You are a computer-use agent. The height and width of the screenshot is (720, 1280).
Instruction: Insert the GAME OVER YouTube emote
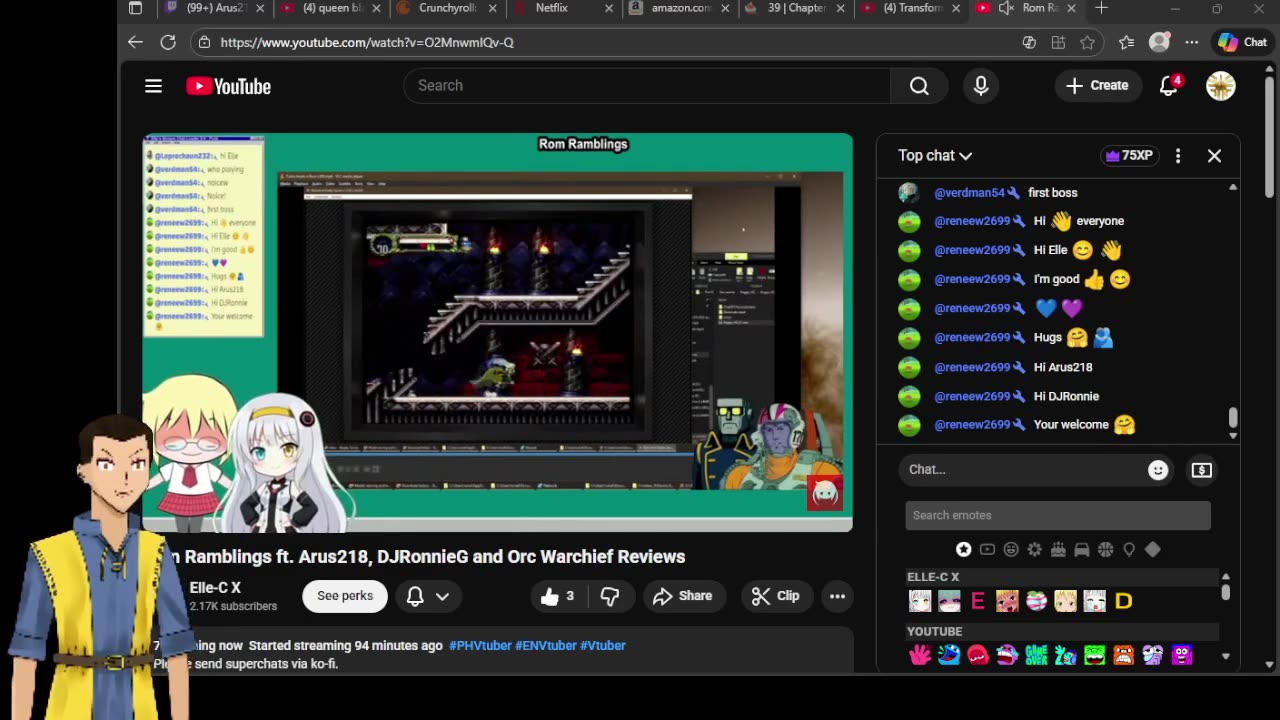pos(1037,655)
